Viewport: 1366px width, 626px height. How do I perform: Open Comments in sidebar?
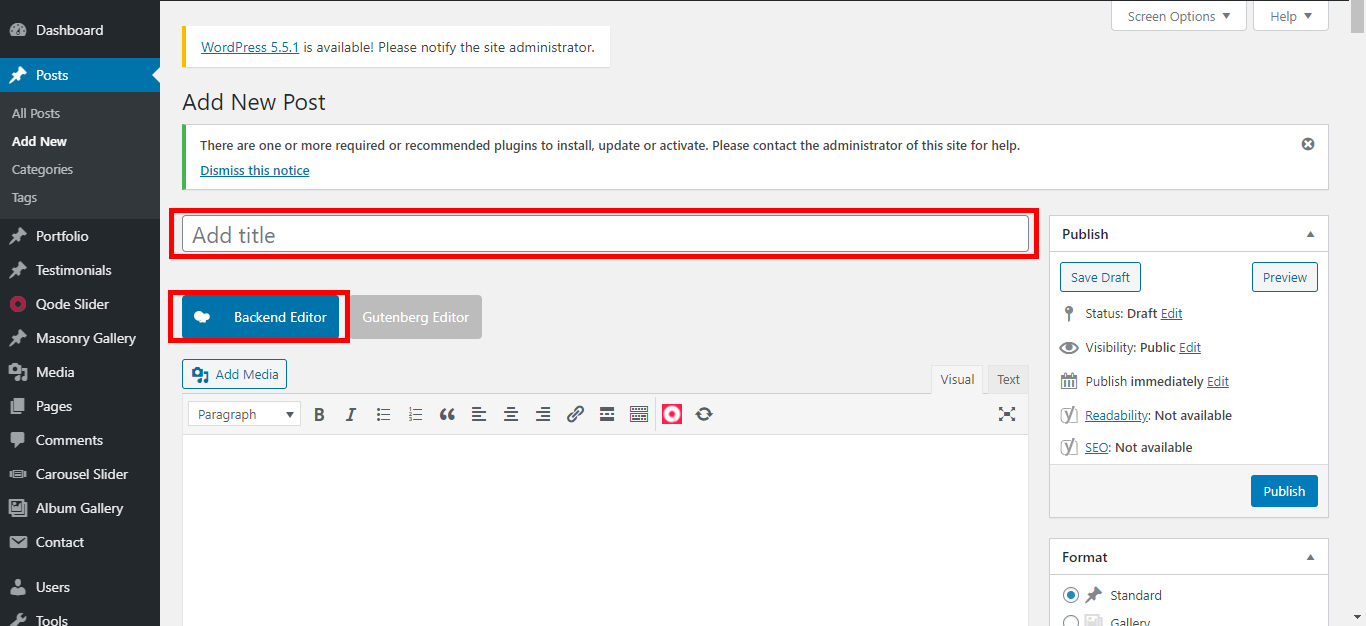pyautogui.click(x=80, y=440)
